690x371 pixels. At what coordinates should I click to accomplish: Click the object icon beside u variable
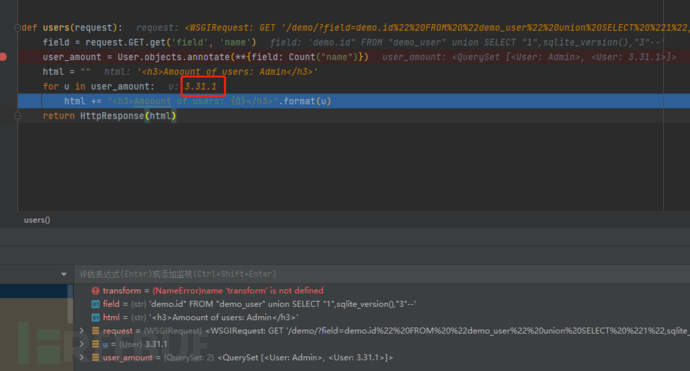coord(95,344)
